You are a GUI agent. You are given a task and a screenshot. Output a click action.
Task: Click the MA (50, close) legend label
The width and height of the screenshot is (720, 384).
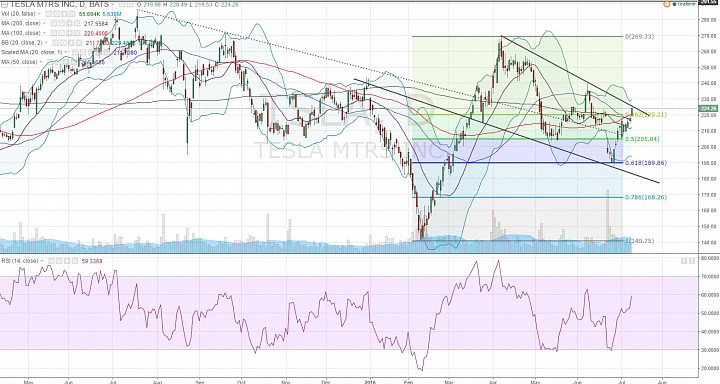tap(19, 62)
